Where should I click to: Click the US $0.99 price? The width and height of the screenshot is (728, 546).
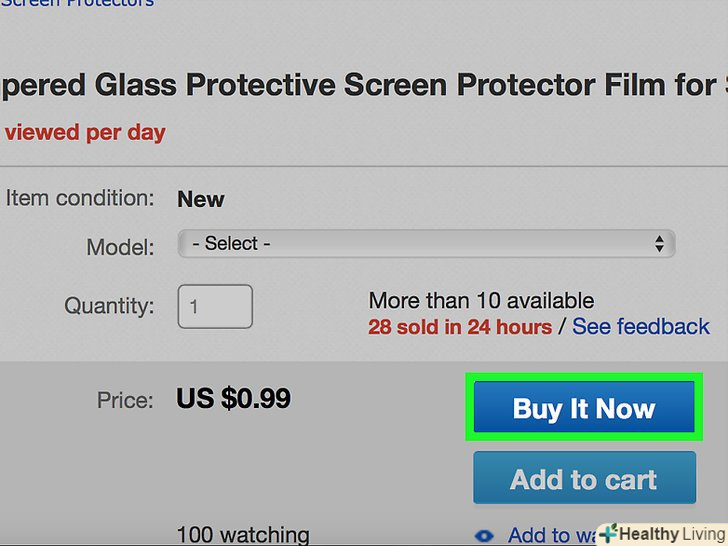click(233, 399)
